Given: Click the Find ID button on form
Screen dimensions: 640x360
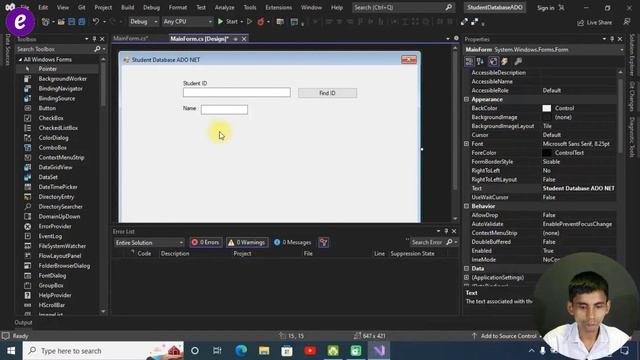Looking at the screenshot, I should [x=327, y=93].
